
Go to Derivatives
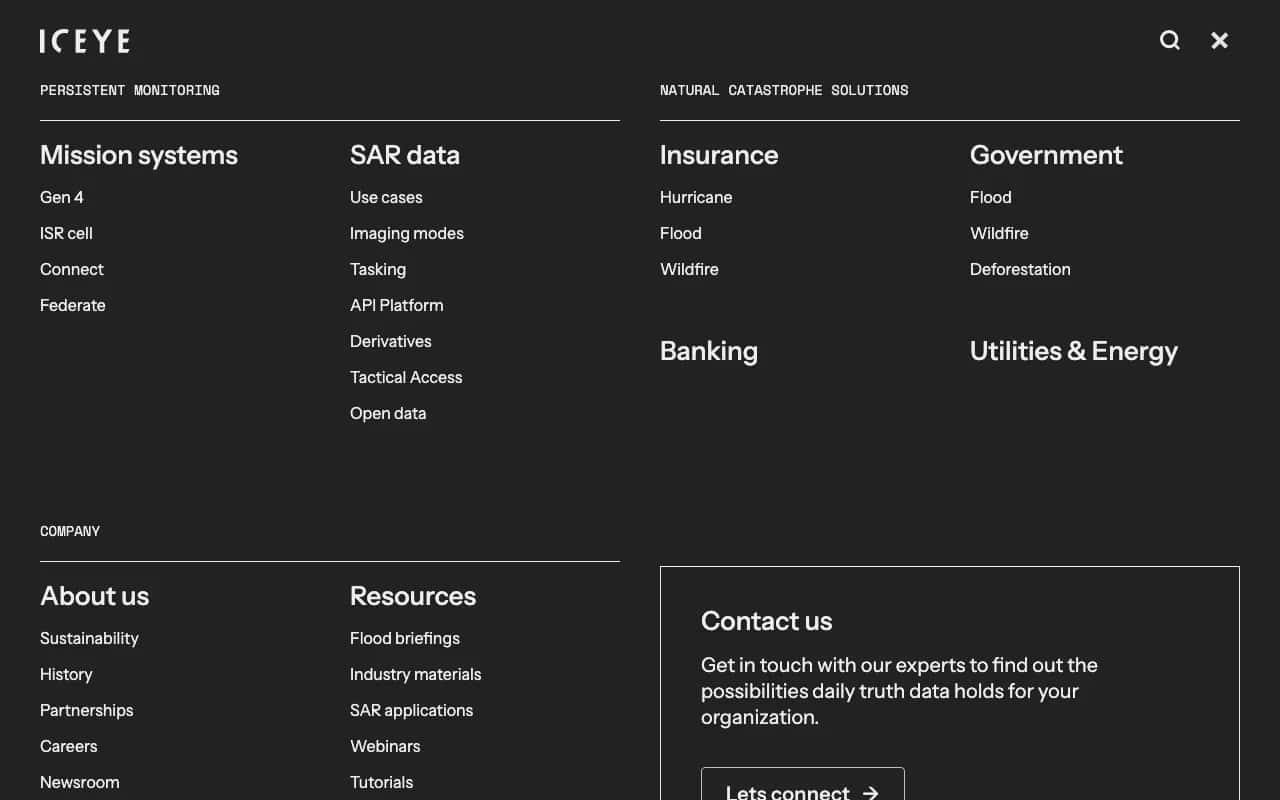click(391, 341)
